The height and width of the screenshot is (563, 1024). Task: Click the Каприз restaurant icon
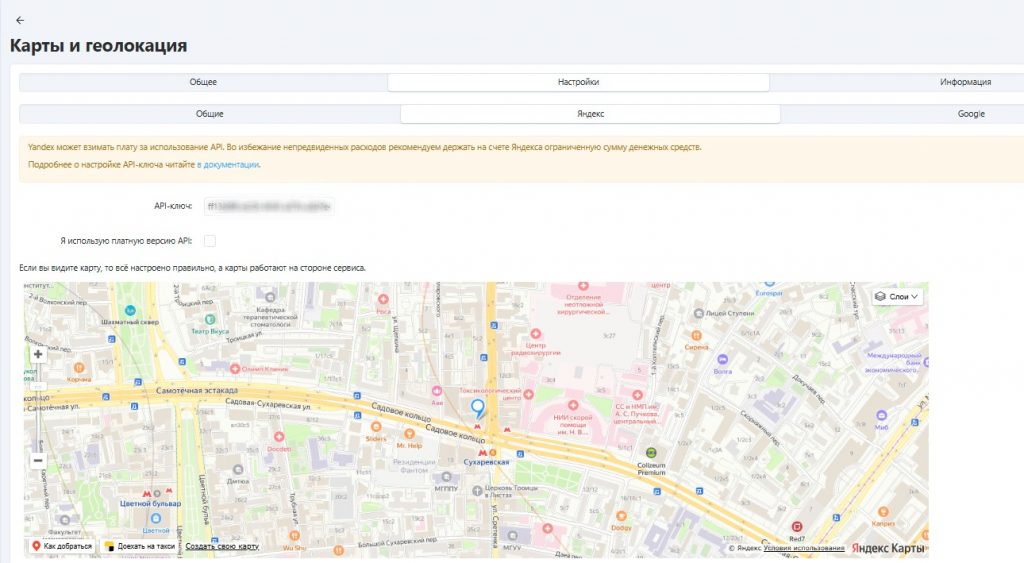click(x=883, y=512)
